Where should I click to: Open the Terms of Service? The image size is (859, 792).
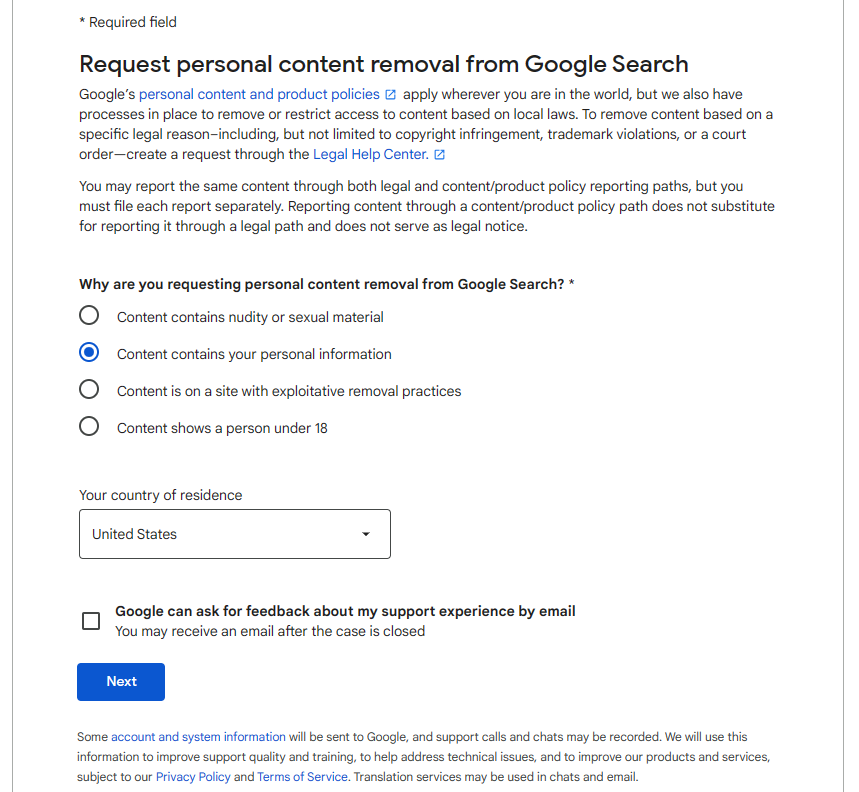(x=302, y=776)
